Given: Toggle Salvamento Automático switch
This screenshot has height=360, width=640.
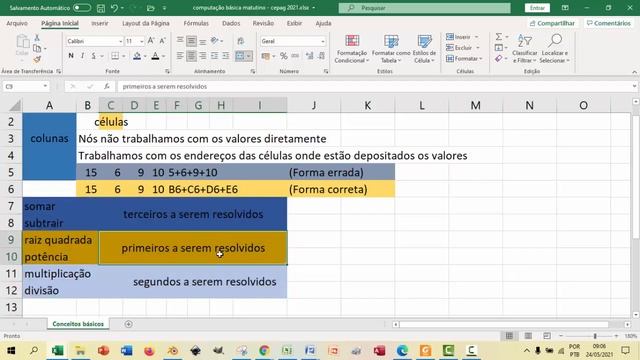Looking at the screenshot, I should click(x=82, y=8).
